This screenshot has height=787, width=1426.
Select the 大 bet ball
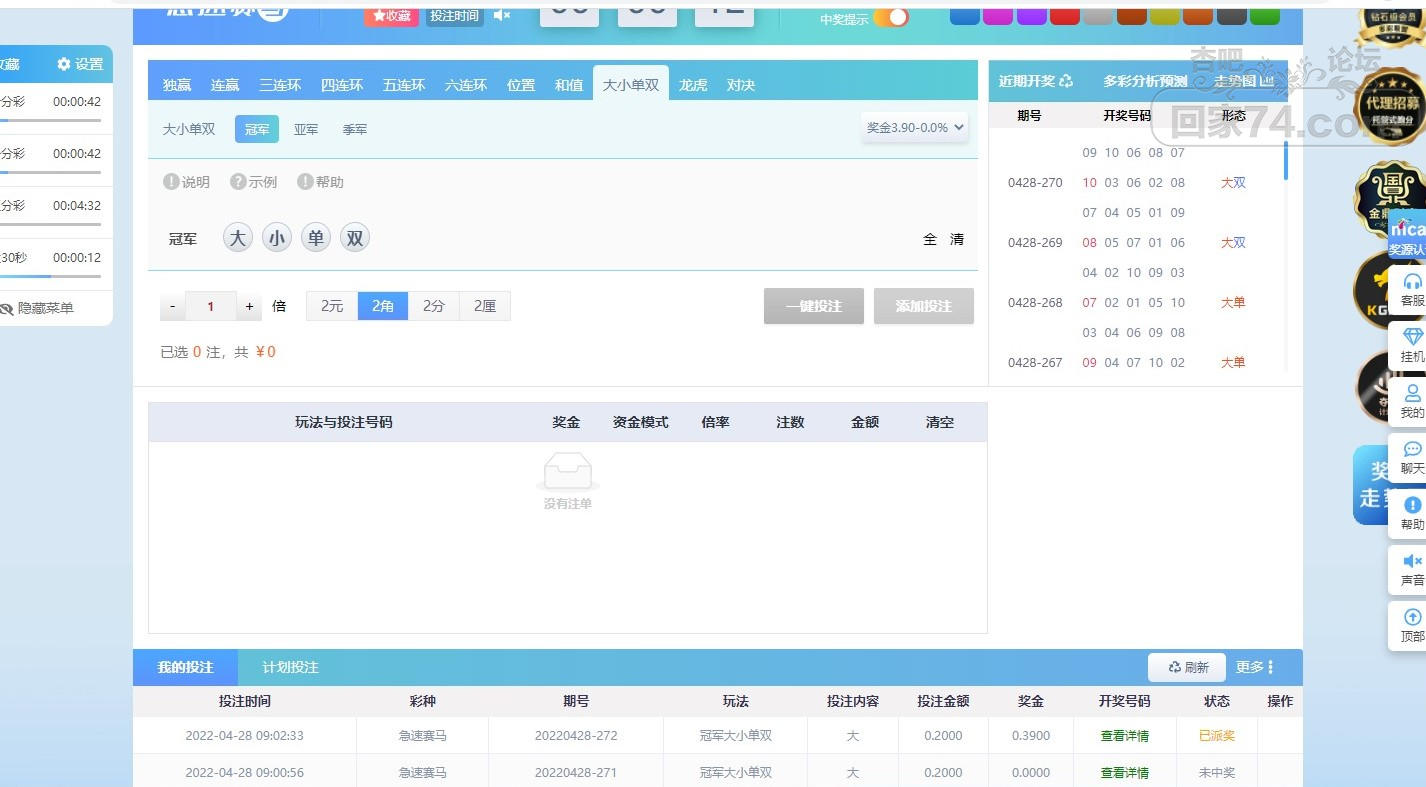[x=237, y=238]
